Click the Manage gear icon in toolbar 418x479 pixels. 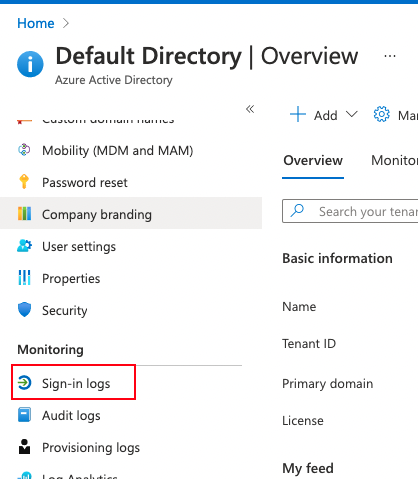(381, 115)
